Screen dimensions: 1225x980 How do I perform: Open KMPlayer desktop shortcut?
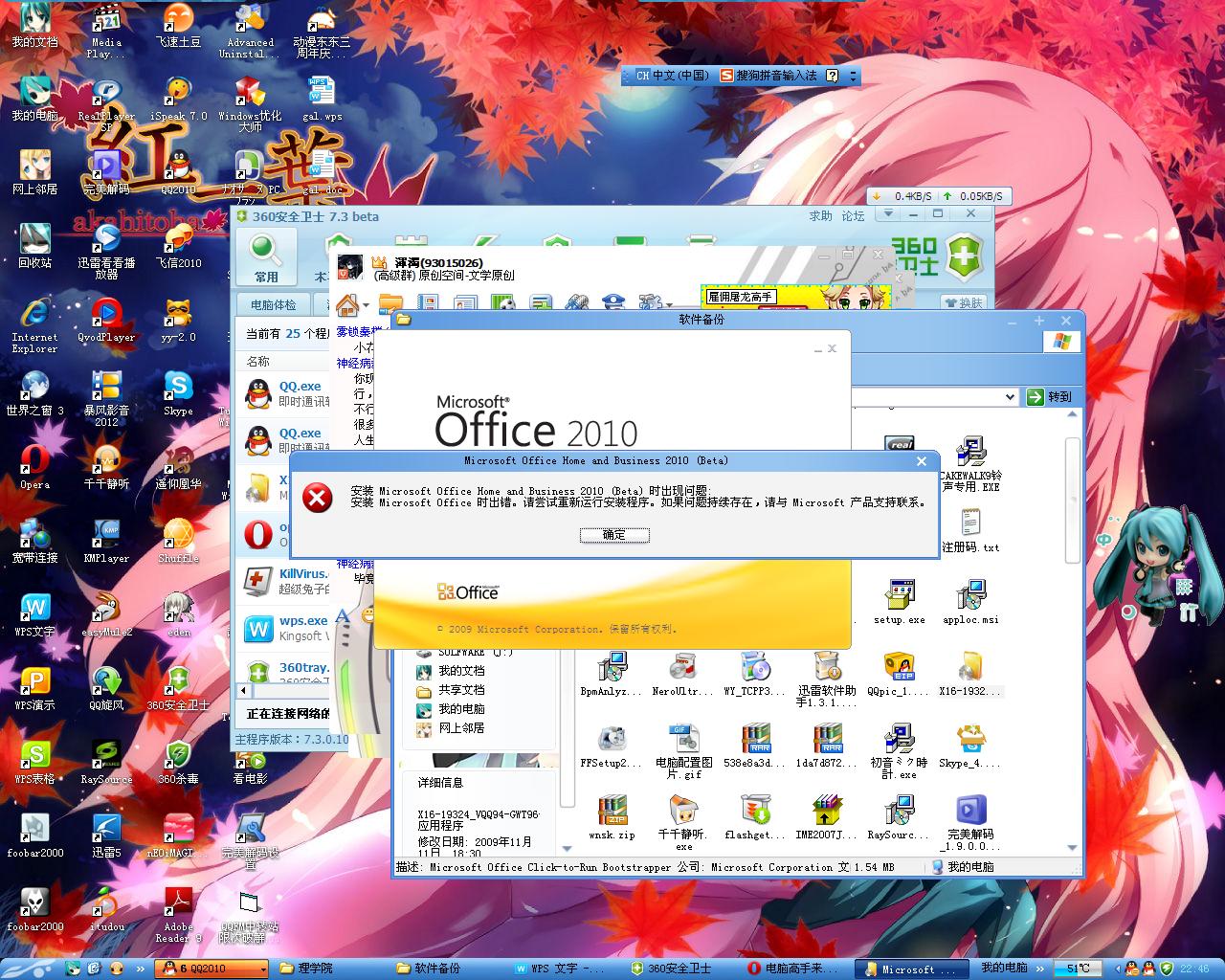tap(106, 540)
